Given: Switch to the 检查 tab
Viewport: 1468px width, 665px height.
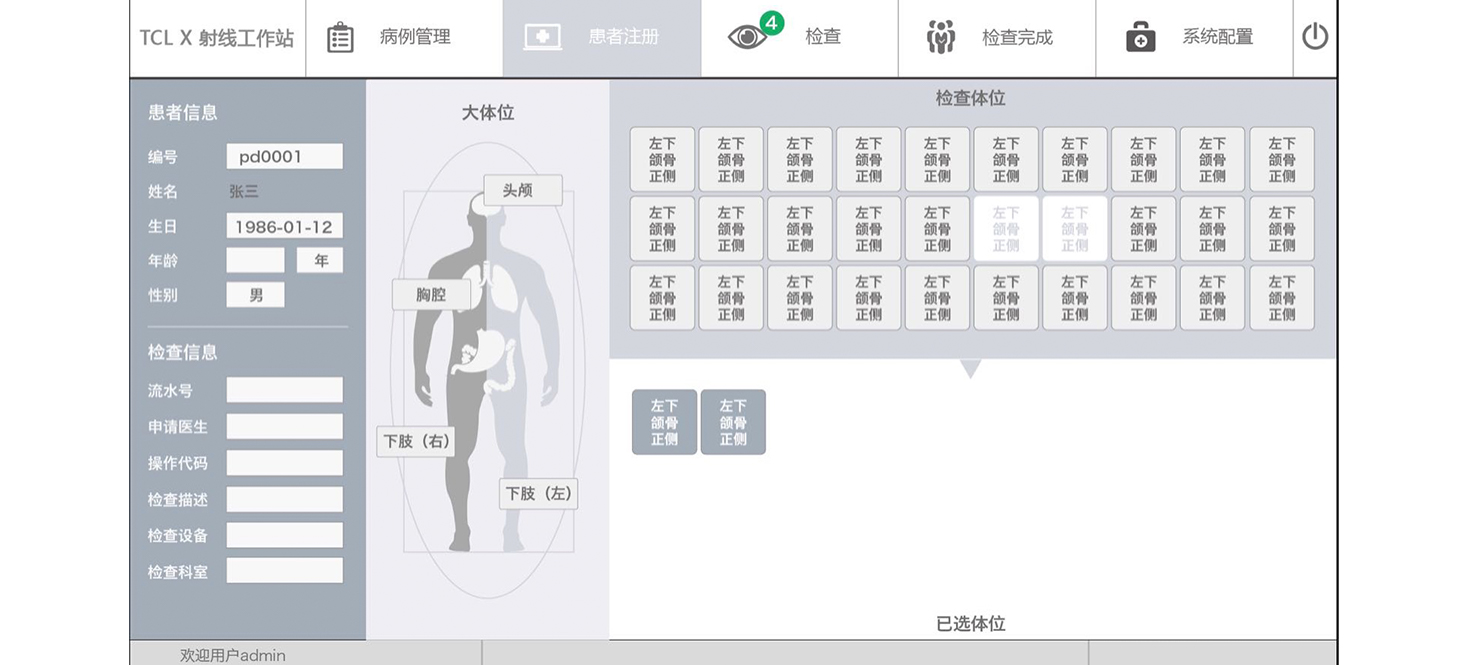Looking at the screenshot, I should point(800,37).
